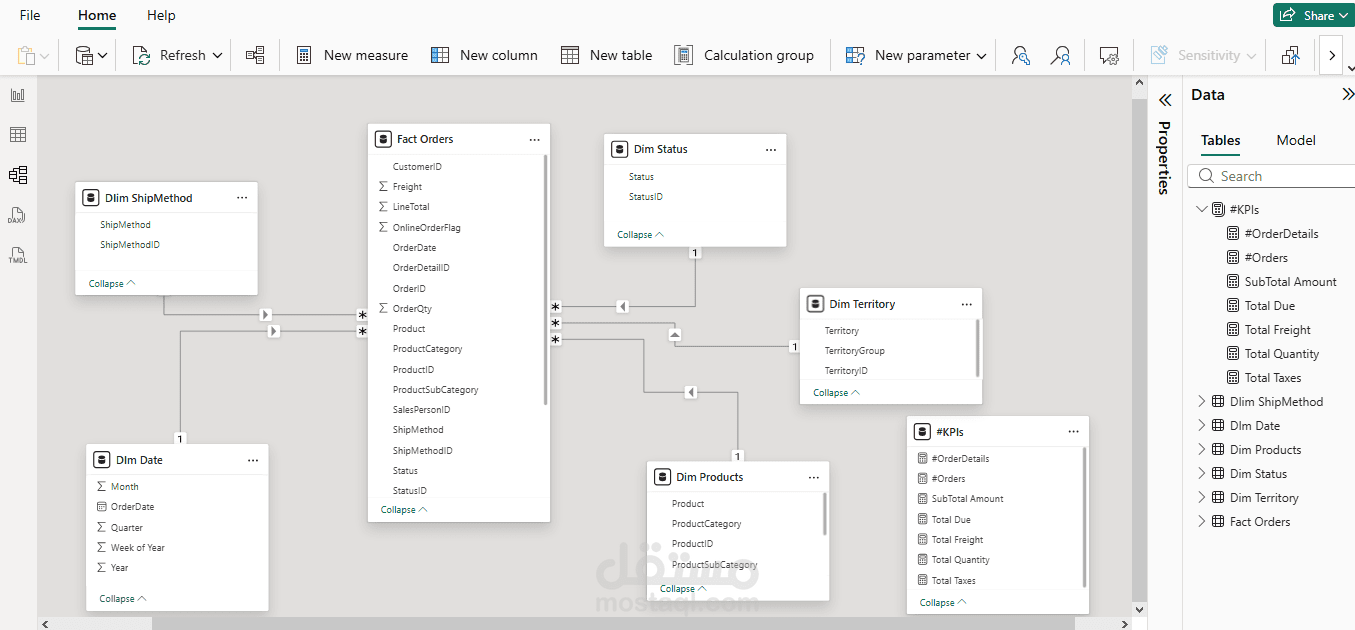1355x630 pixels.
Task: Open the Refresh dropdown arrow
Action: pyautogui.click(x=217, y=55)
